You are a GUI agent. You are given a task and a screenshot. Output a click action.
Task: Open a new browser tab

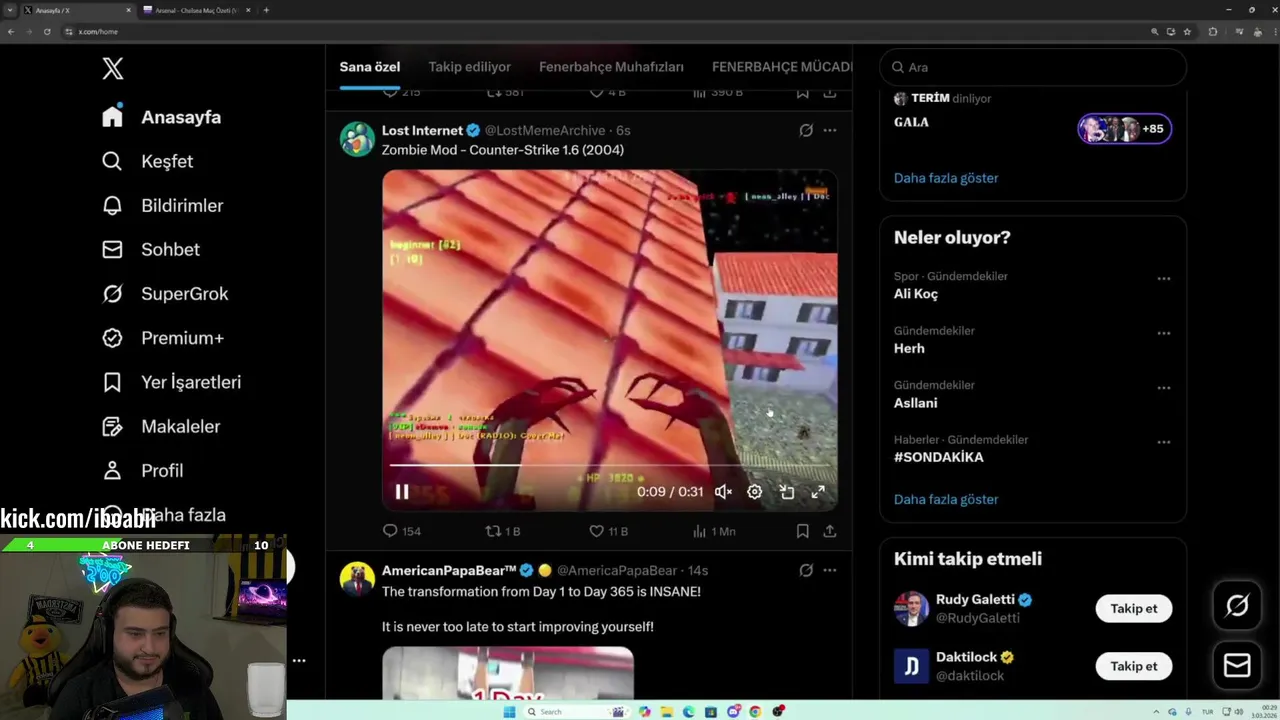tap(266, 10)
